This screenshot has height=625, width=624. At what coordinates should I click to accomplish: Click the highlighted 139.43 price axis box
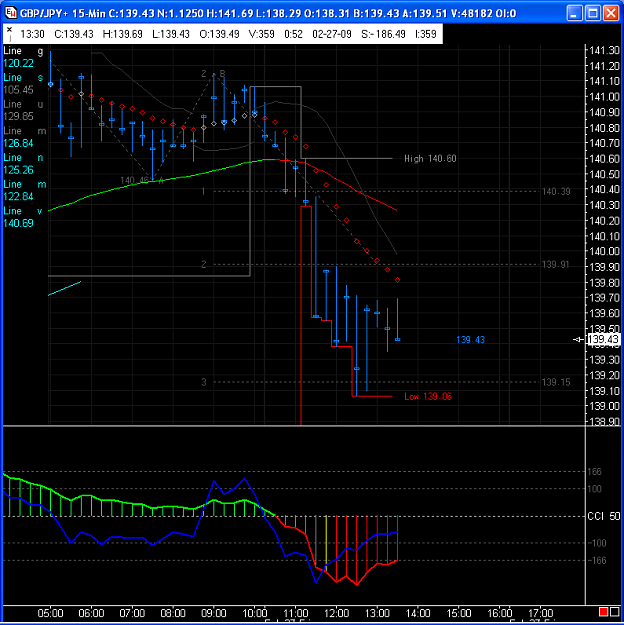604,340
